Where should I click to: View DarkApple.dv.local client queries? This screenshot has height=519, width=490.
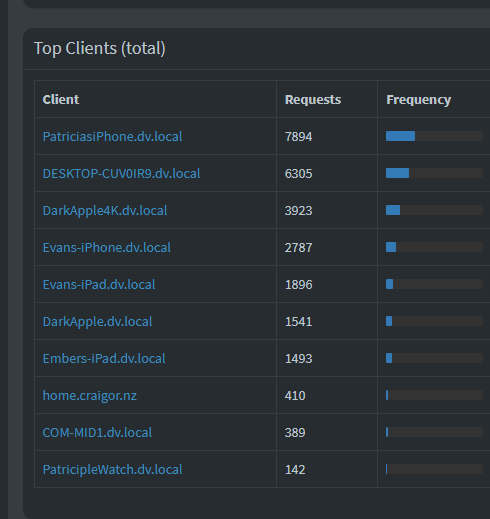(97, 321)
